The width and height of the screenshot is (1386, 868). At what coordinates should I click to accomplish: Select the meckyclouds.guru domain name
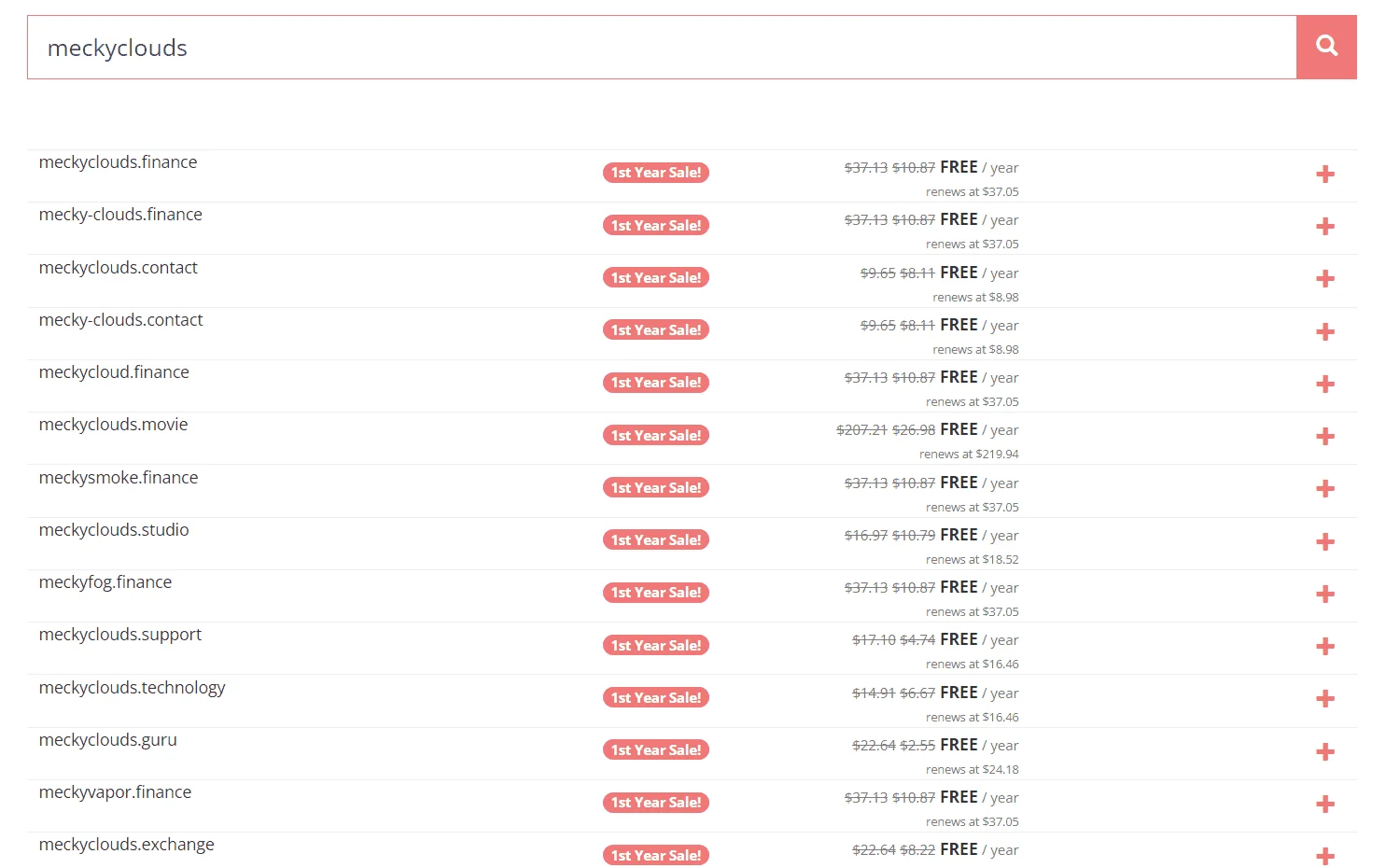(107, 741)
